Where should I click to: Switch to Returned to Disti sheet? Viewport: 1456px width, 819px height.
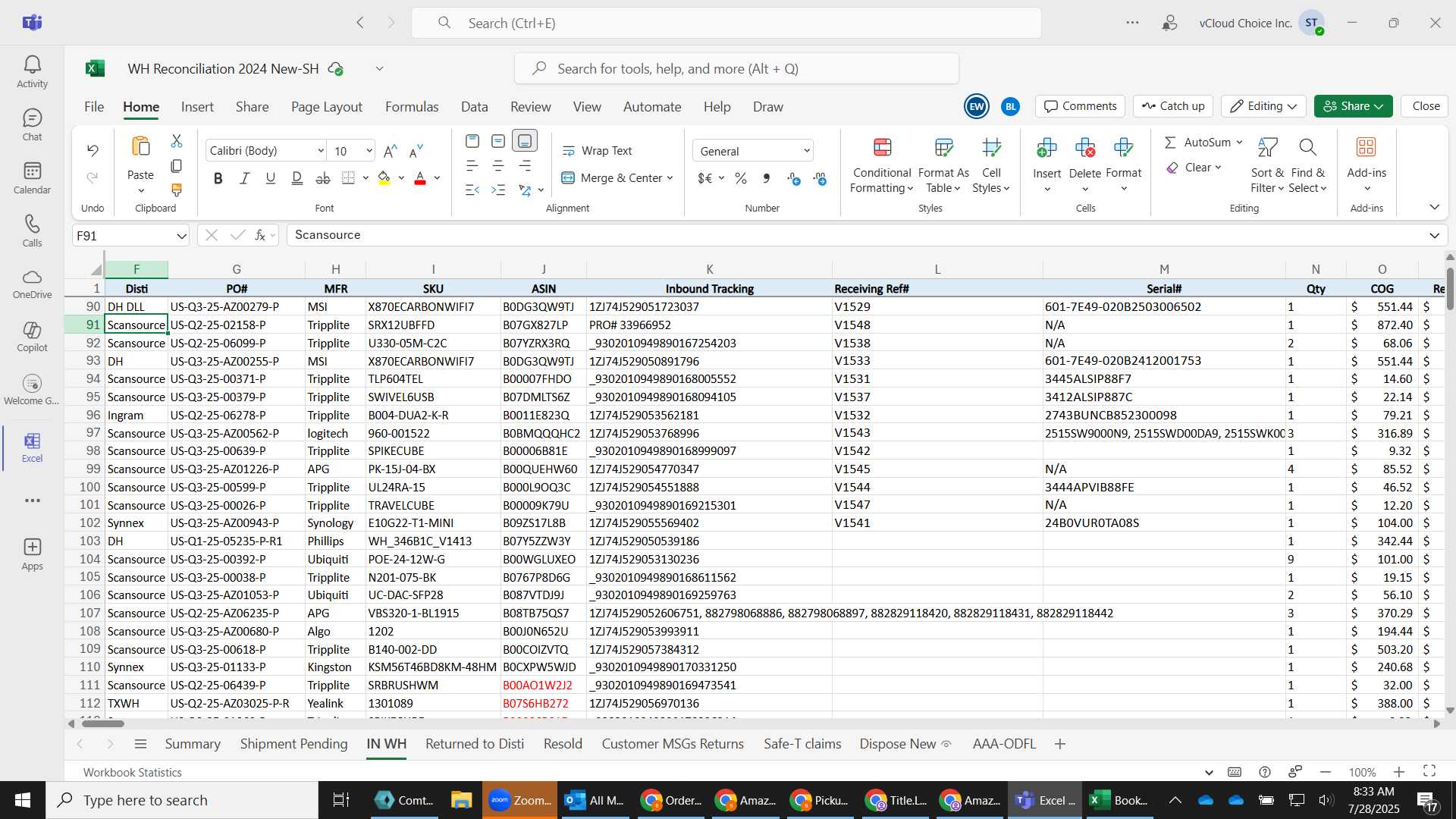click(475, 744)
